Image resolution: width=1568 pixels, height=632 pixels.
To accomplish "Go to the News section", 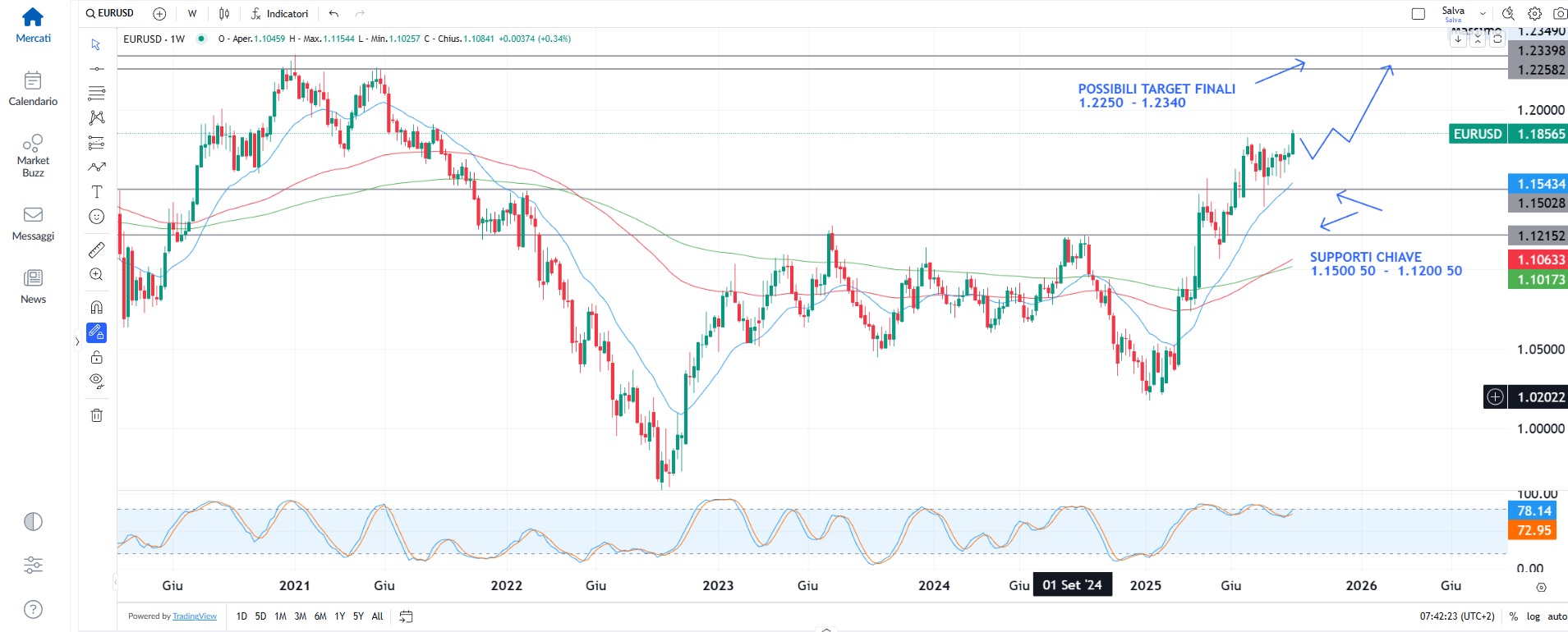I will [33, 286].
